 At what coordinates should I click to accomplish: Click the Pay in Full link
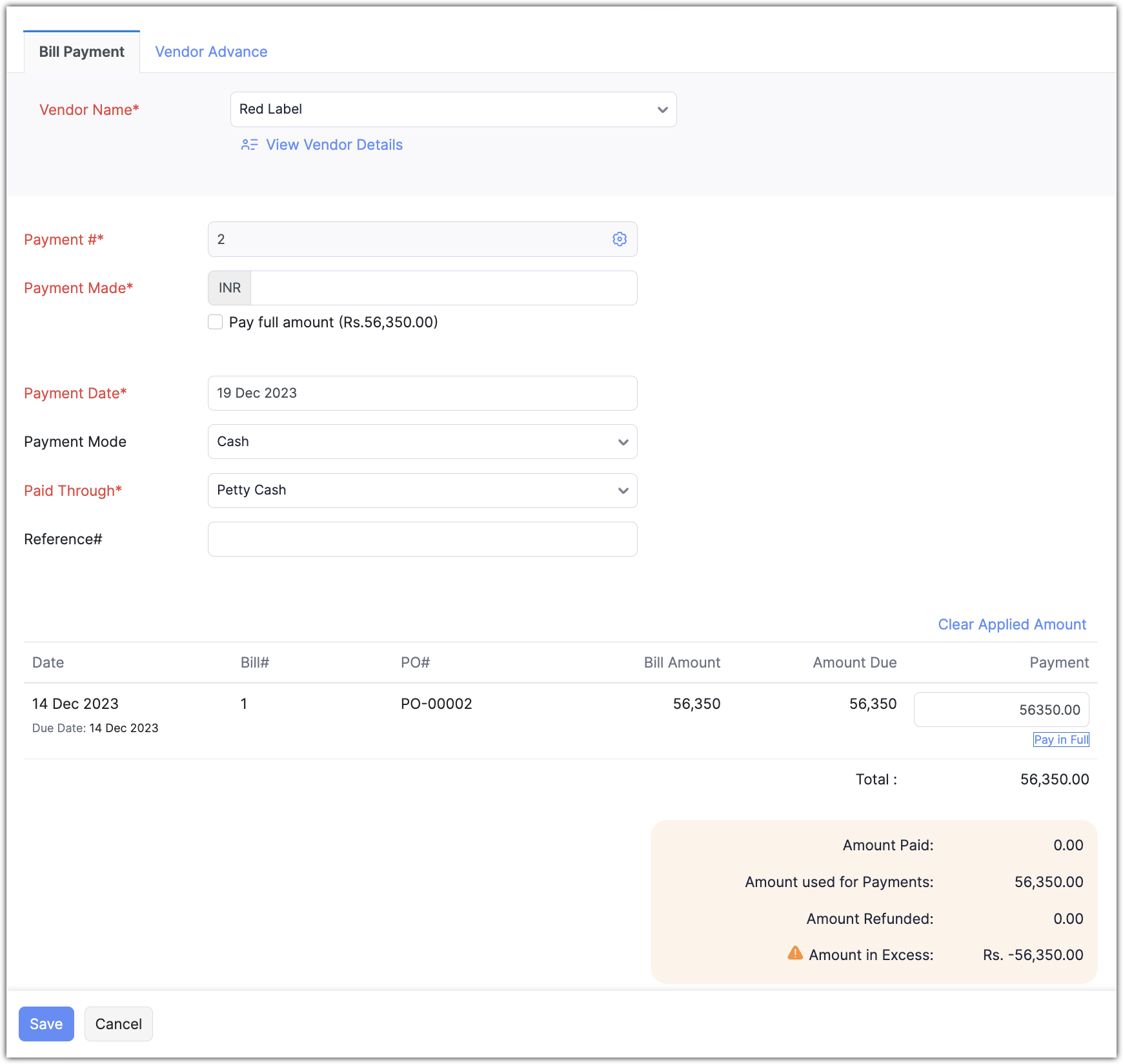(1061, 740)
